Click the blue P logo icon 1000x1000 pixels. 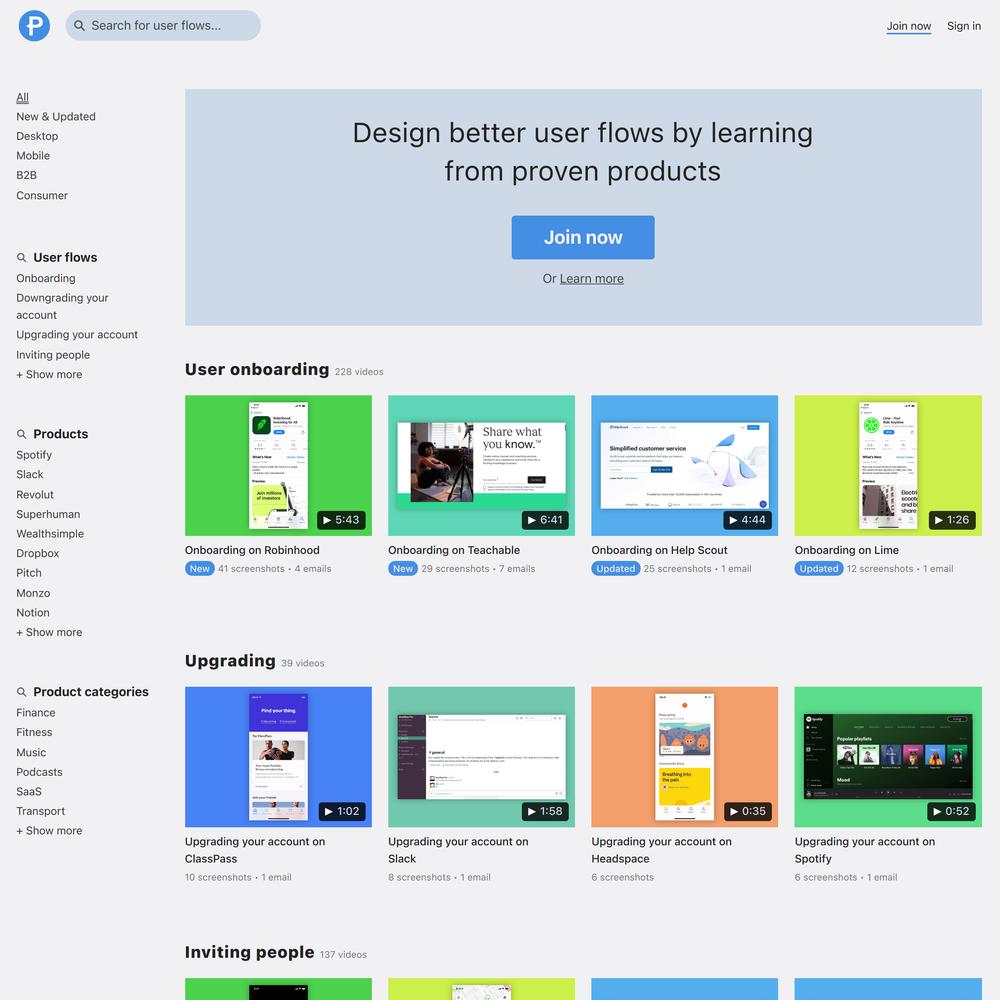(x=34, y=26)
